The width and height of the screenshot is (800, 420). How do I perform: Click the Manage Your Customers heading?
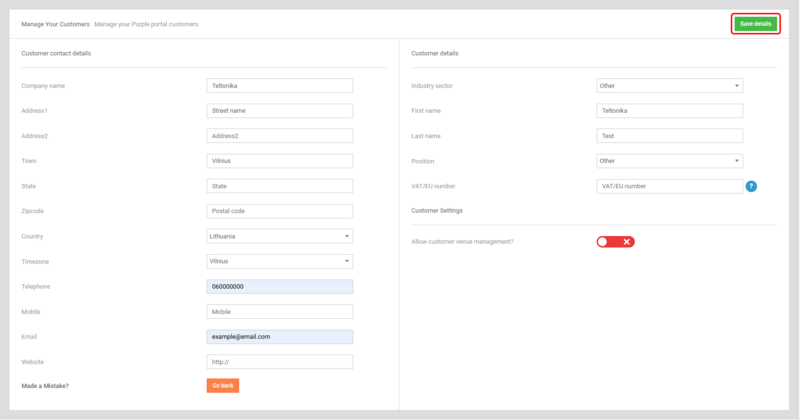[55, 23]
